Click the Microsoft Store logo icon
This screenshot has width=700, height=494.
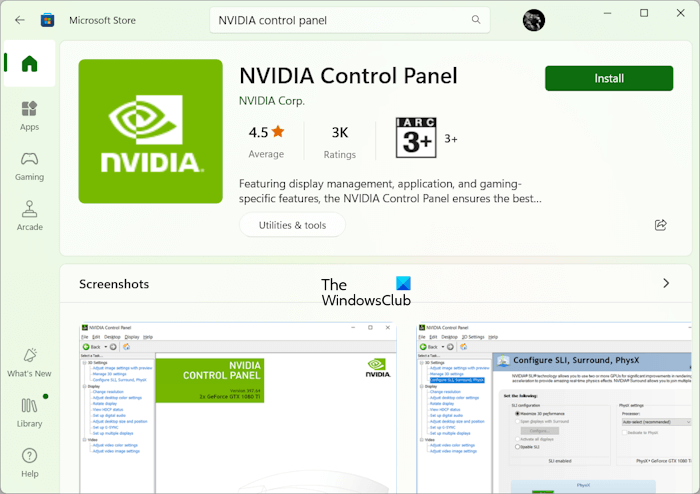47,20
